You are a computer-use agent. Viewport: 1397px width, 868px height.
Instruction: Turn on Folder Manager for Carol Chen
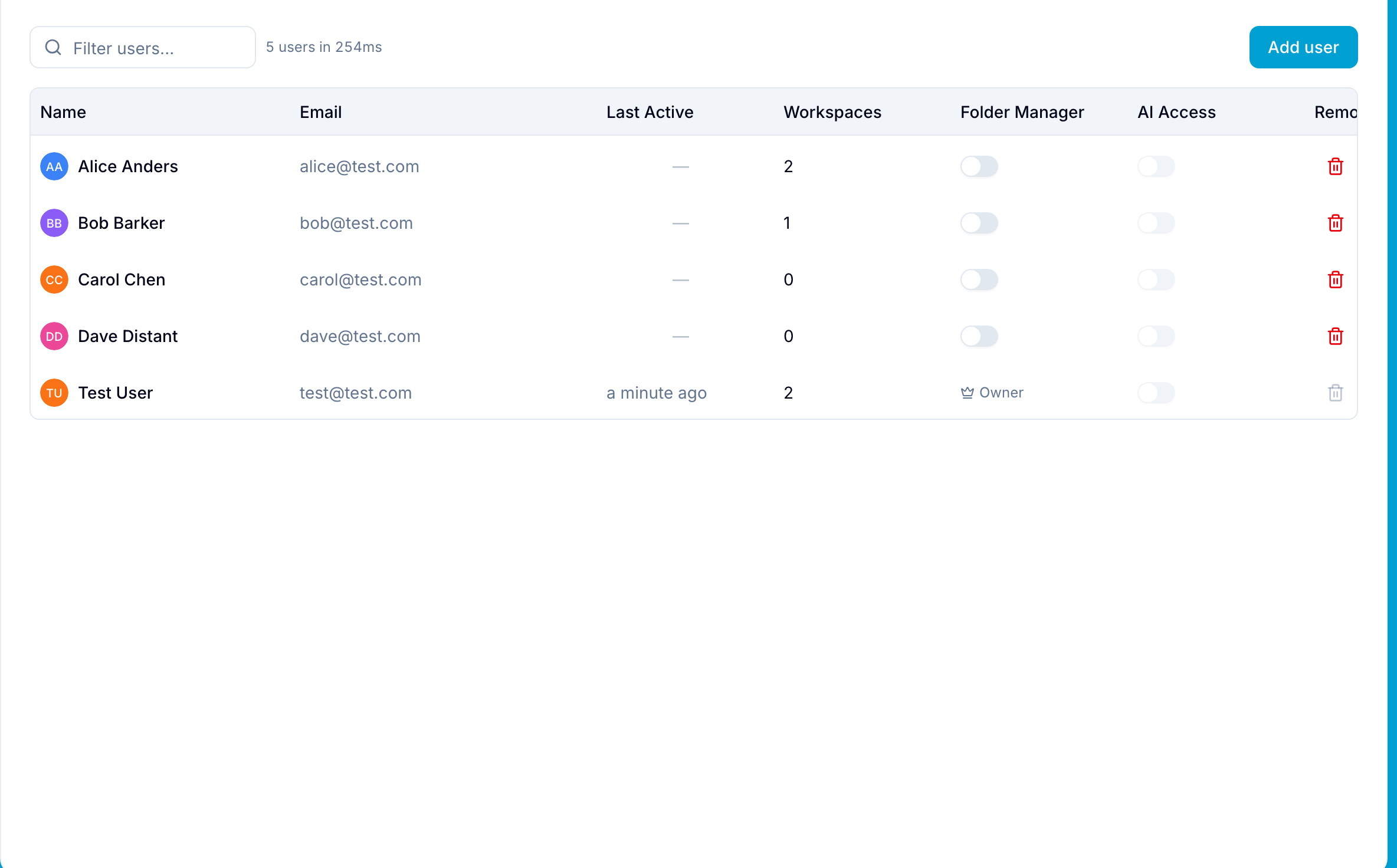point(979,280)
